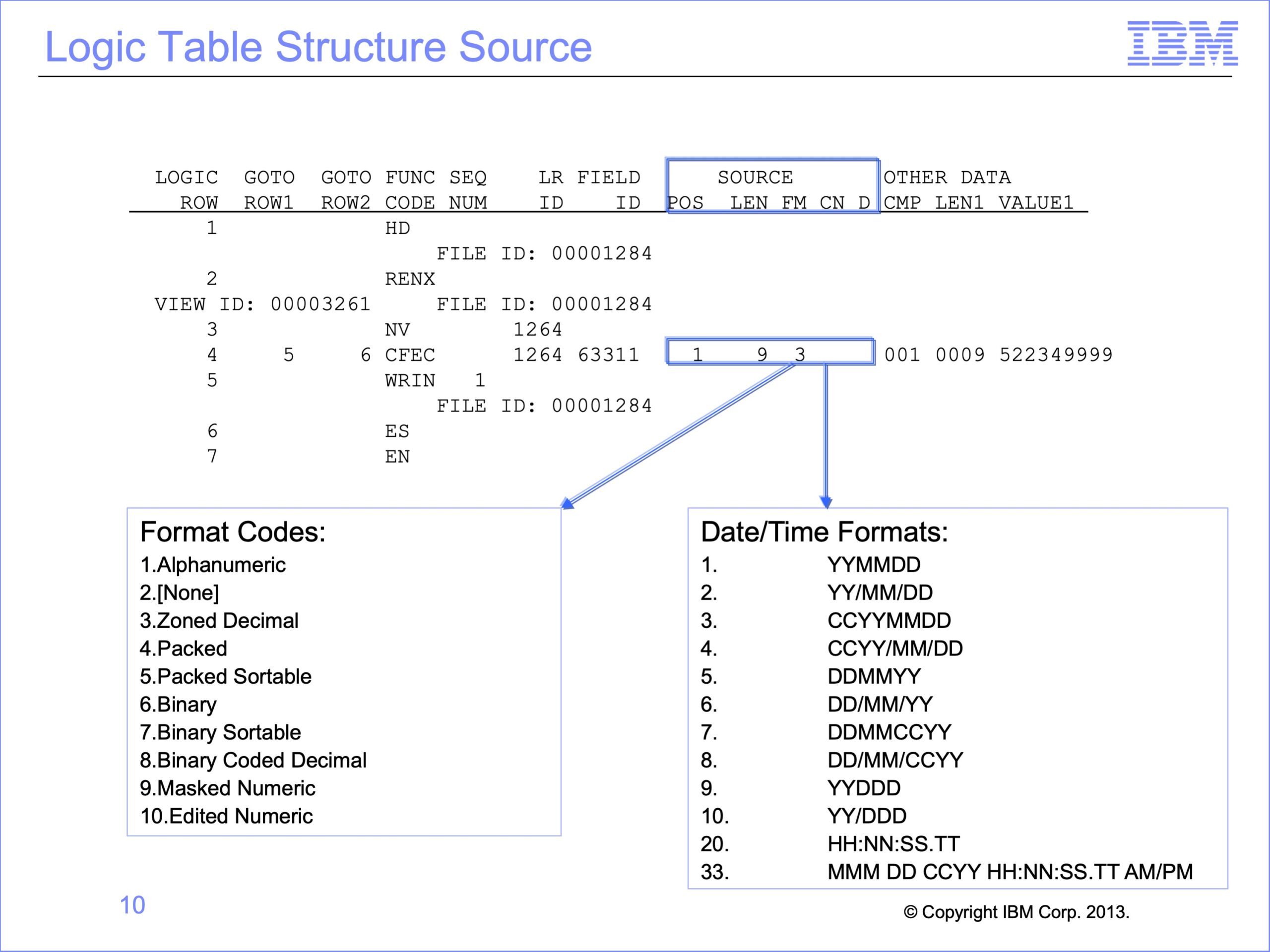Click function code 'CFEC' in row 4

410,355
